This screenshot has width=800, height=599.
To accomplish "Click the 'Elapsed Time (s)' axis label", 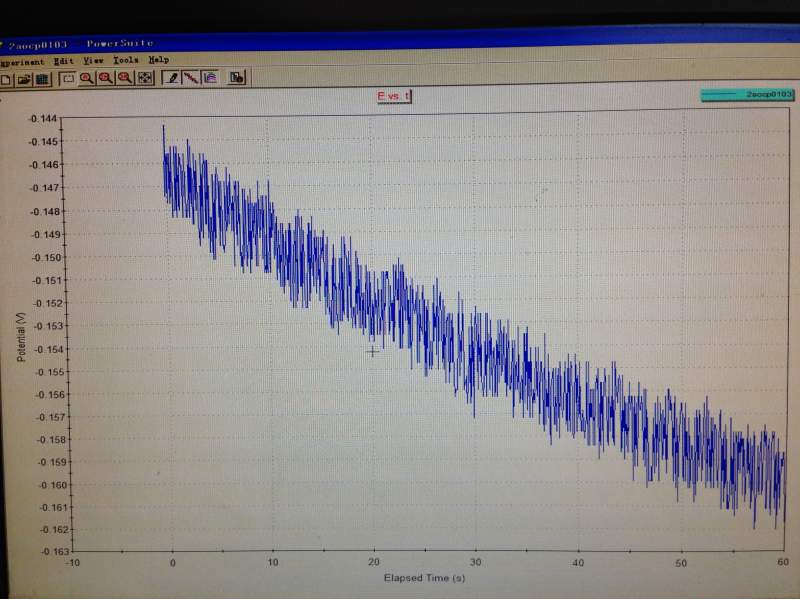I will (x=424, y=578).
